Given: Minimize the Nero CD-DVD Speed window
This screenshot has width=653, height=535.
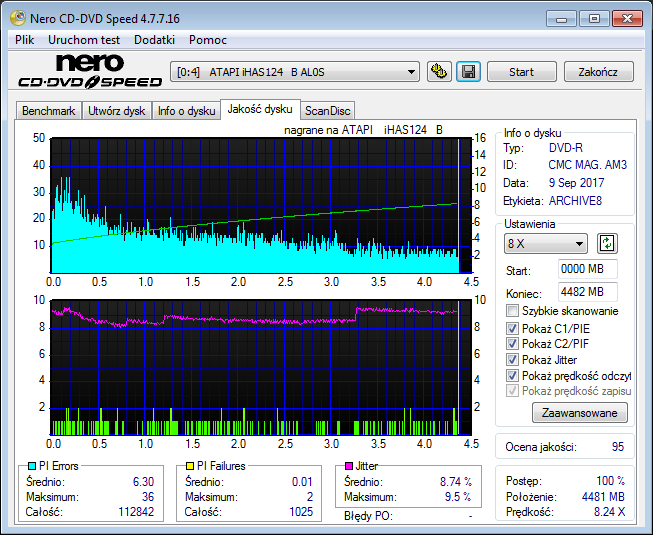Looking at the screenshot, I should click(561, 19).
